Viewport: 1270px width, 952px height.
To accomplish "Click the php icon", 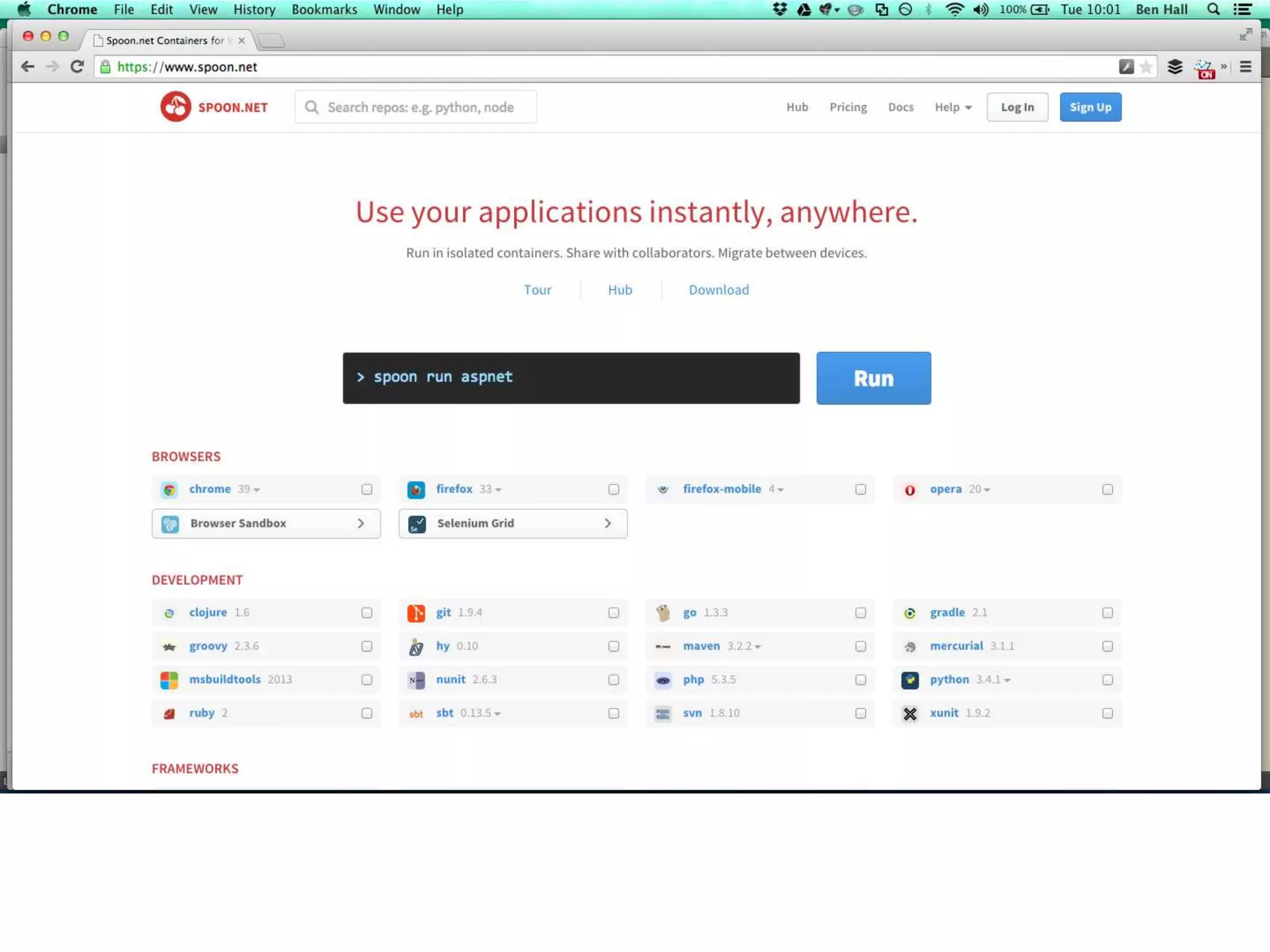I will 663,680.
